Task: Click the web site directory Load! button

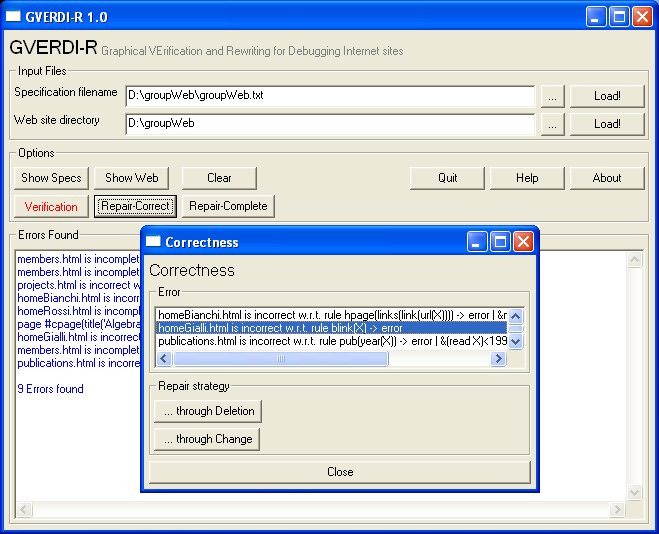Action: pyautogui.click(x=607, y=124)
